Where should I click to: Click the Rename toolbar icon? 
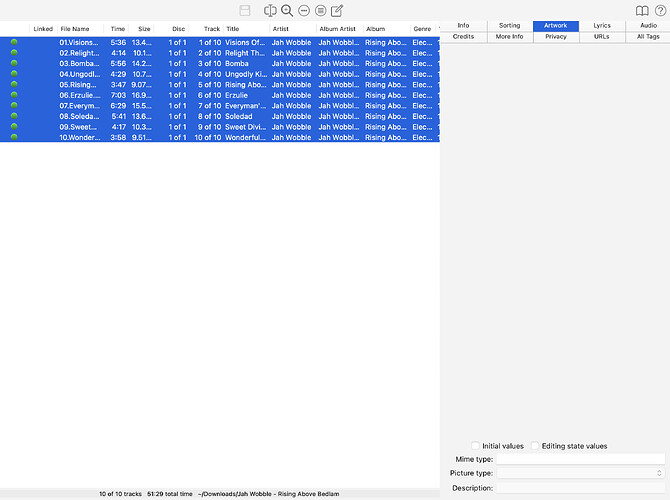[270, 10]
